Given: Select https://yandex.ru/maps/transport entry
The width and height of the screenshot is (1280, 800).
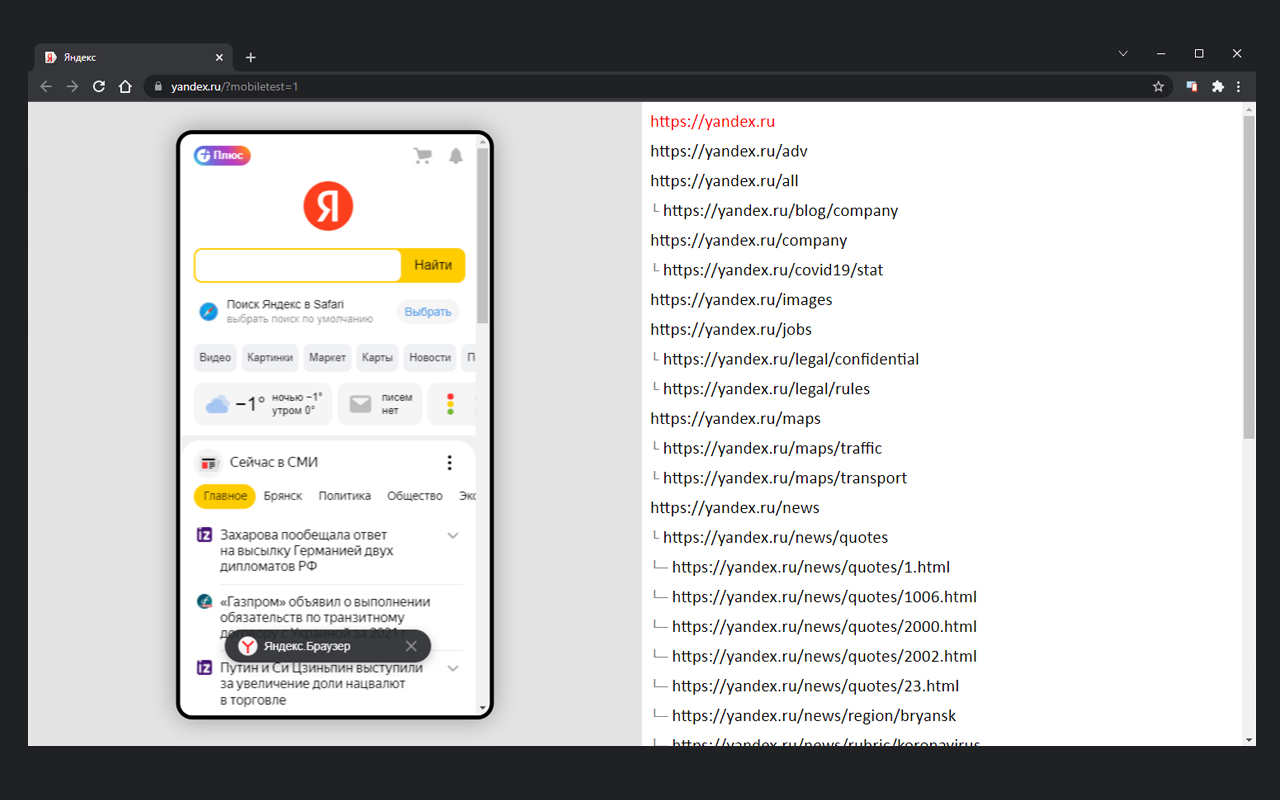Looking at the screenshot, I should [x=785, y=478].
